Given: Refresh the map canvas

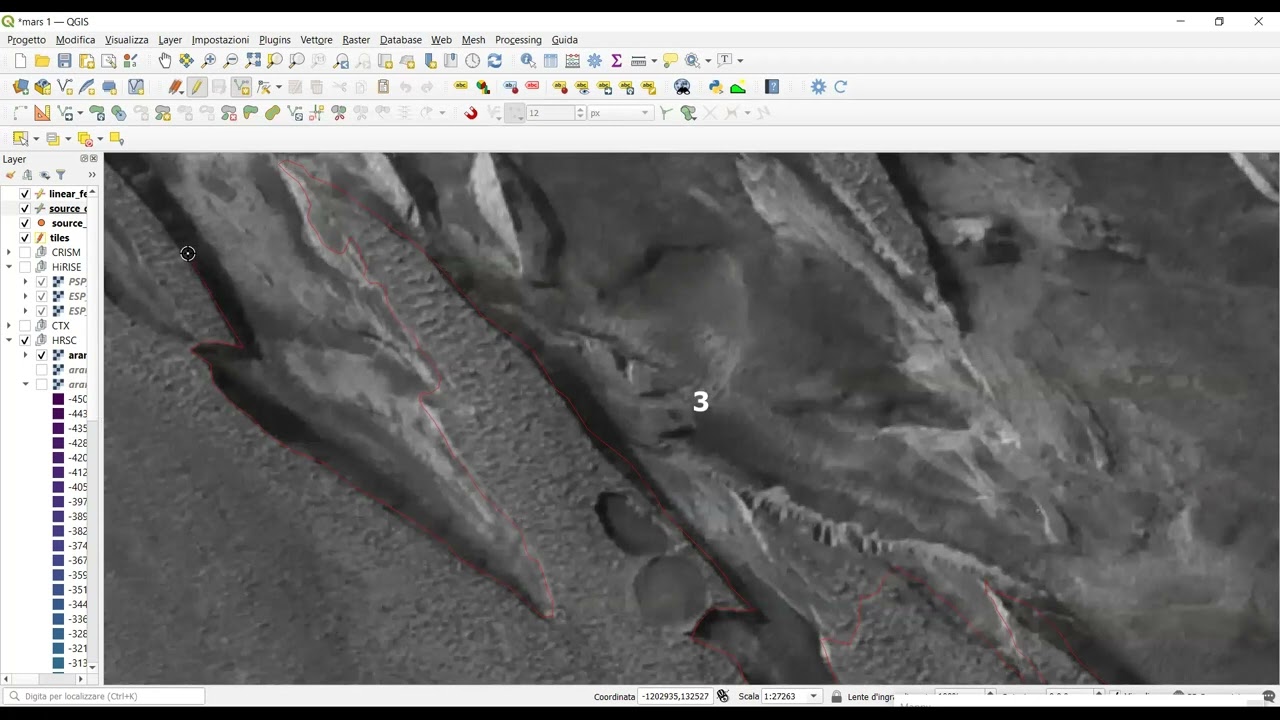Looking at the screenshot, I should click(x=494, y=61).
